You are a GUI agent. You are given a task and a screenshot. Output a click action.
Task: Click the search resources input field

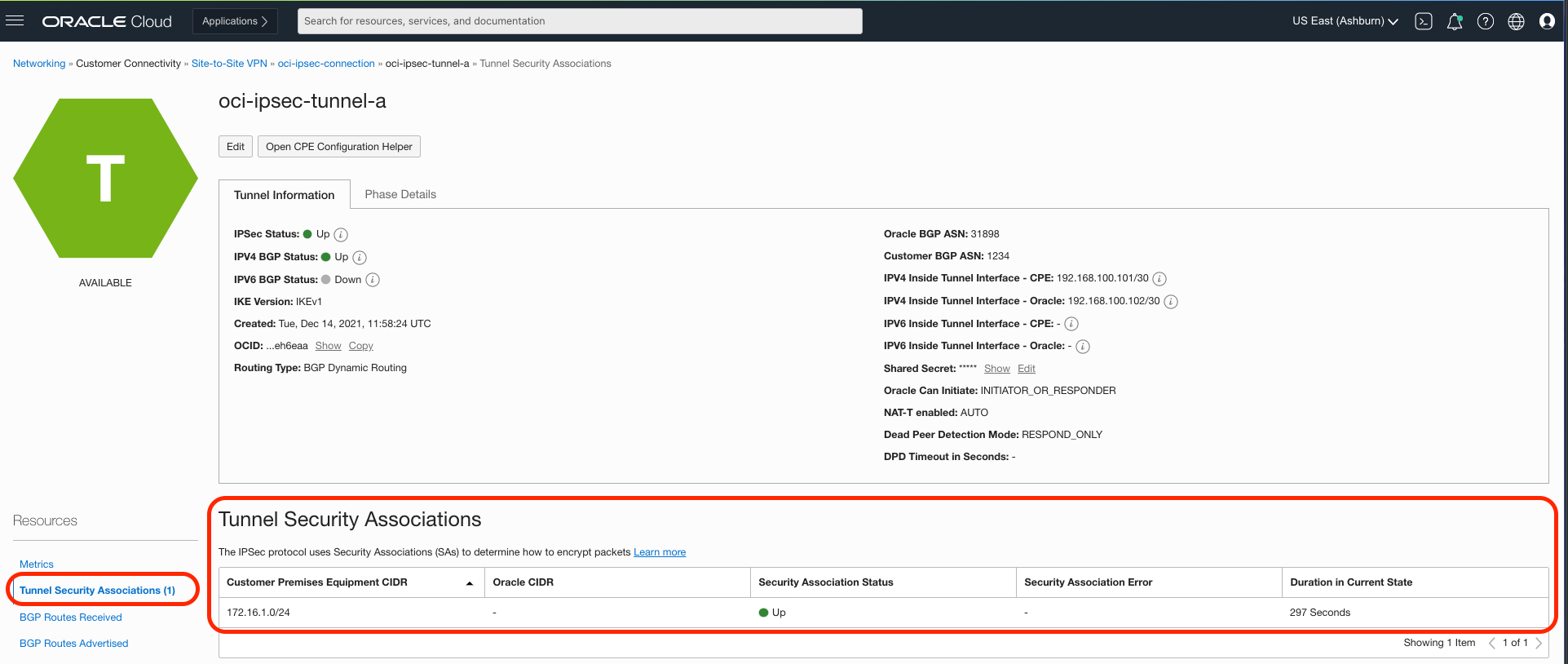[x=579, y=21]
